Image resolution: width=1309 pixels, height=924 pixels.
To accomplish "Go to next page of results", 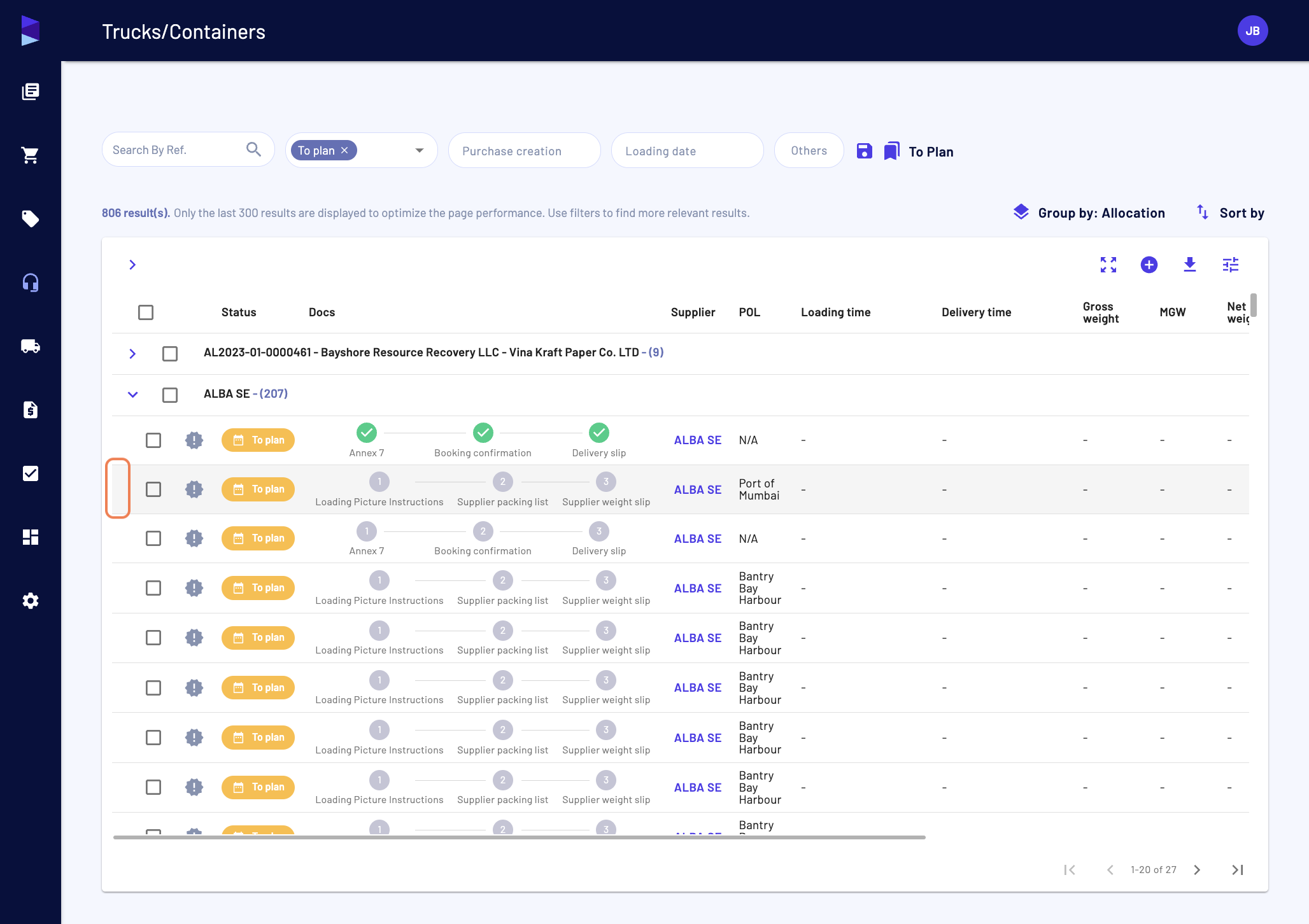I will pyautogui.click(x=1198, y=869).
